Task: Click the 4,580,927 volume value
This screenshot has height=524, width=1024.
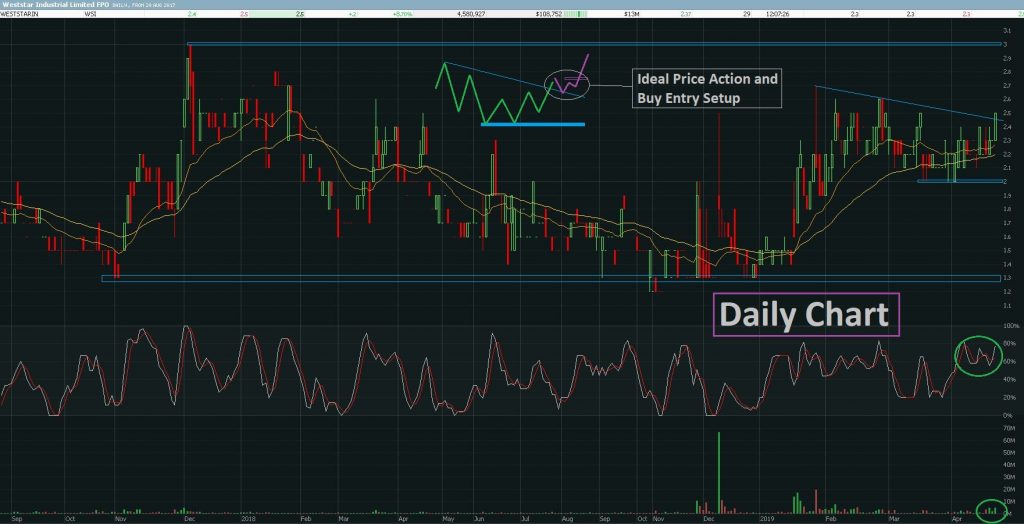Action: click(x=472, y=13)
